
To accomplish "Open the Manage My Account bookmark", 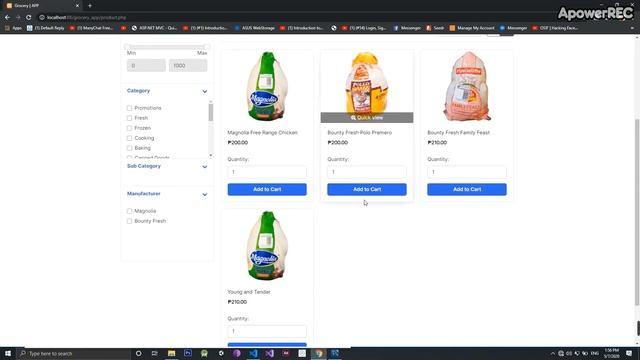I will pos(472,28).
